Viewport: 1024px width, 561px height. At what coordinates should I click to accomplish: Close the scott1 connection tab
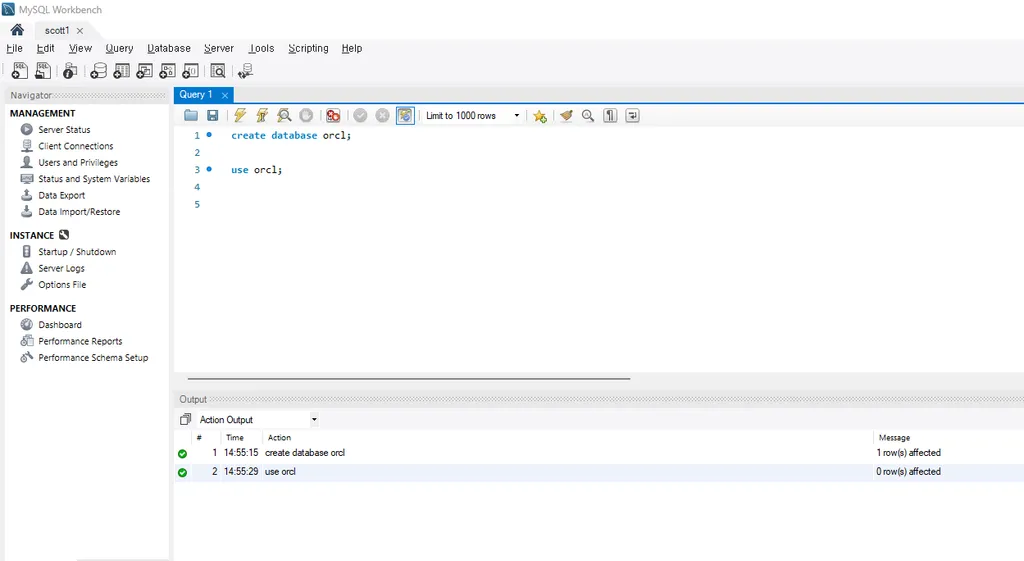80,31
